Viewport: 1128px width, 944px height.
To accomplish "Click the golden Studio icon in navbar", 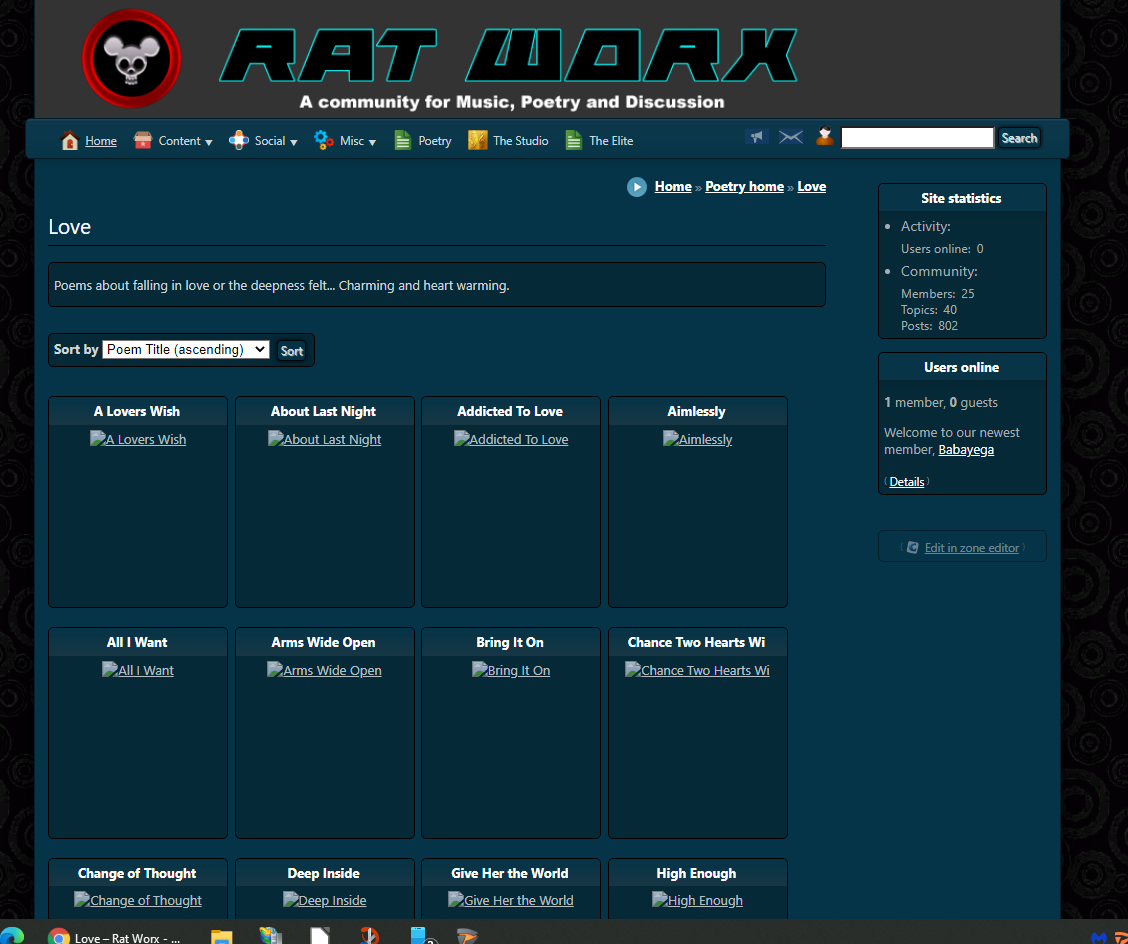I will point(478,141).
